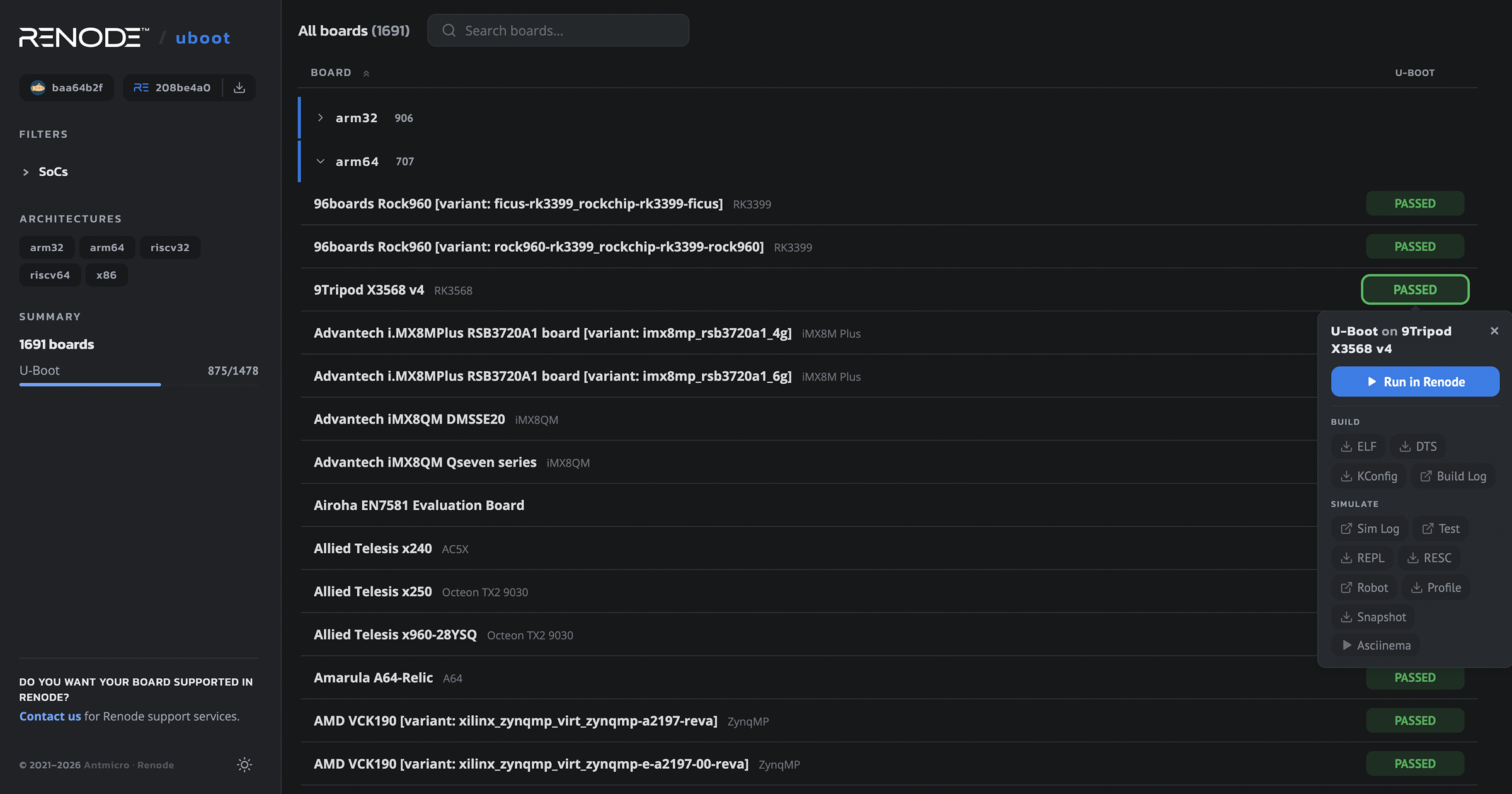
Task: Click the BOARD sort arrow icon
Action: 366,73
